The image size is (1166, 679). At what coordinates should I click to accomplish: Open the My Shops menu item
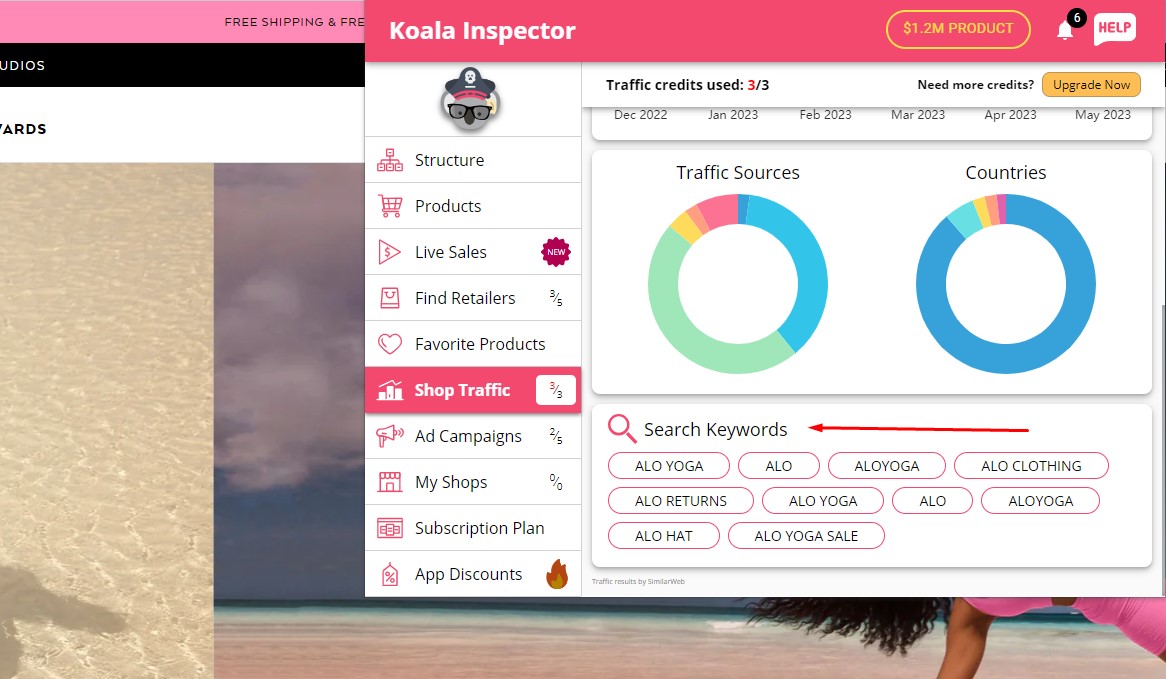473,482
